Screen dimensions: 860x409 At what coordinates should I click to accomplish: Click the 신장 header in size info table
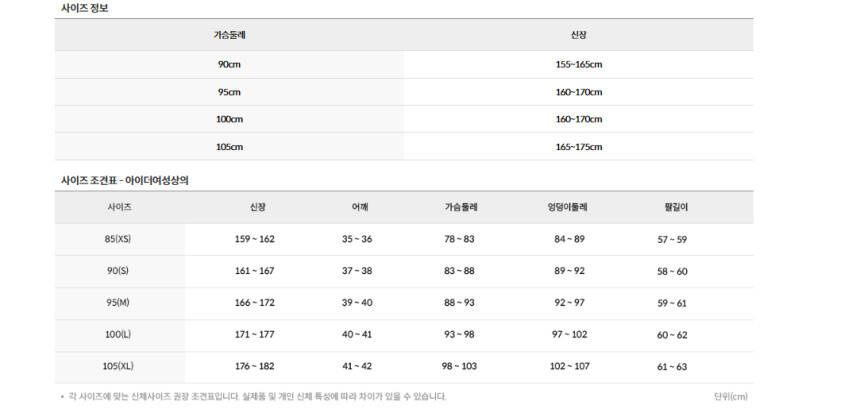coord(579,35)
